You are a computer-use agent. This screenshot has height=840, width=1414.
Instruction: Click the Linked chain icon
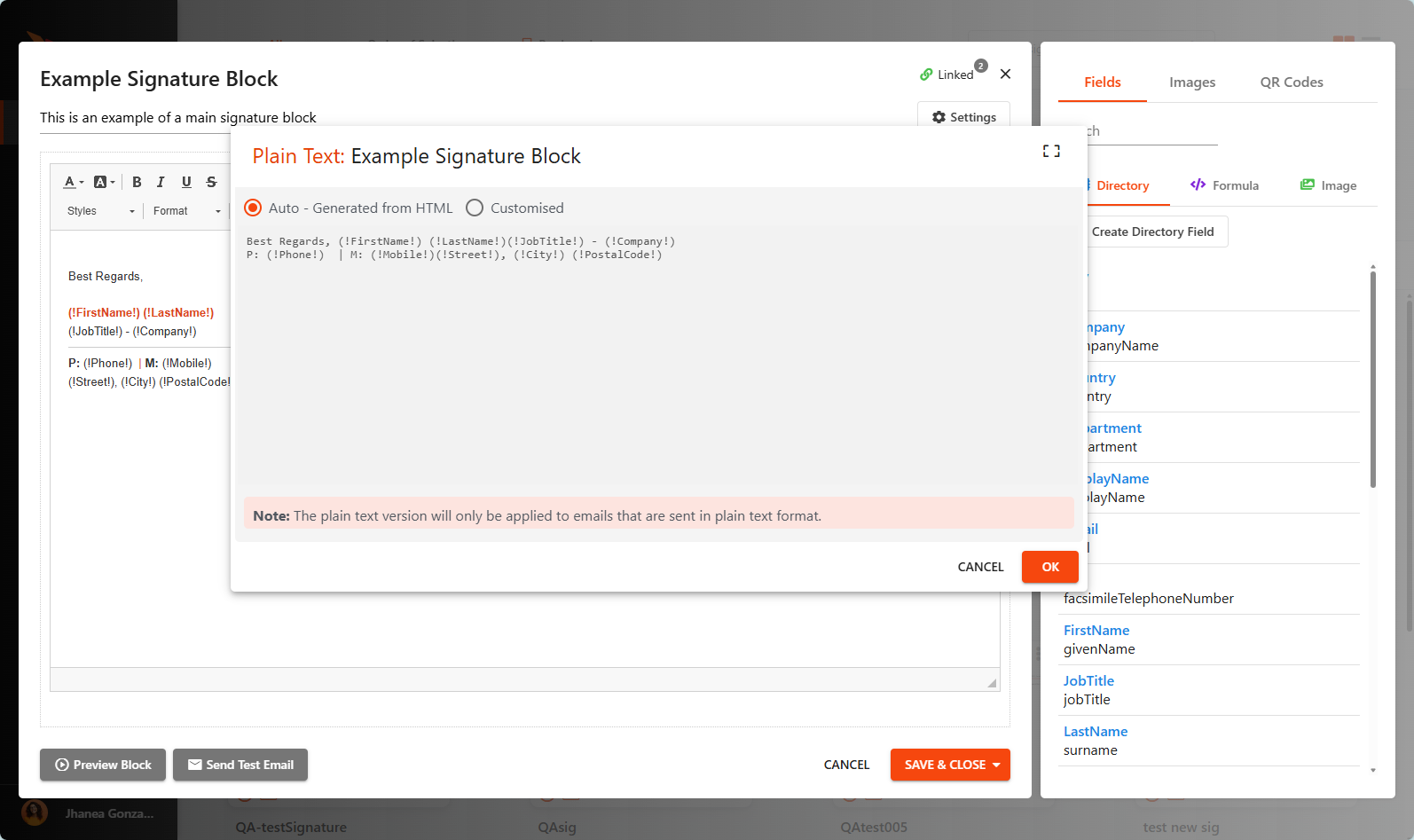point(926,75)
